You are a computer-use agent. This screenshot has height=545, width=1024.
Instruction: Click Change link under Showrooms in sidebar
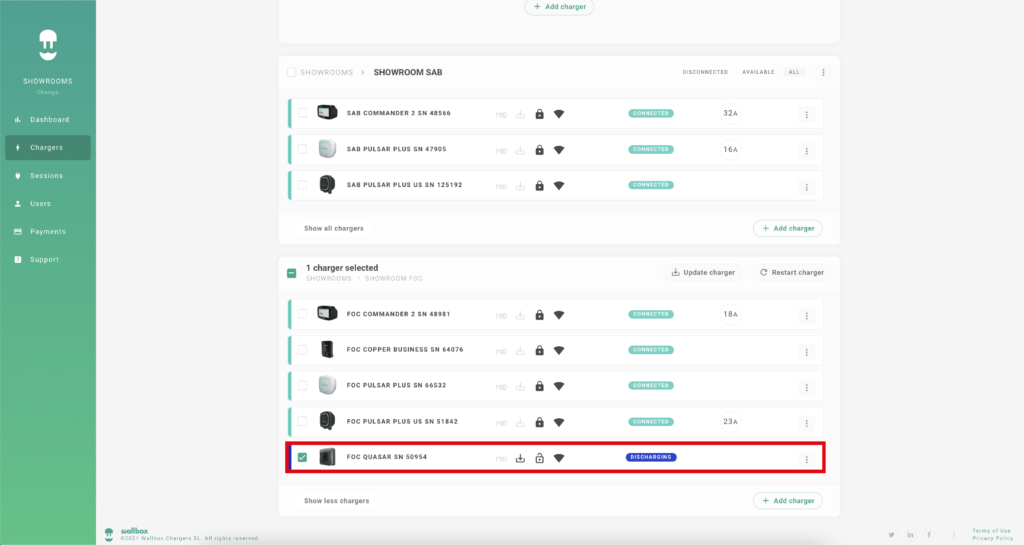pos(48,93)
